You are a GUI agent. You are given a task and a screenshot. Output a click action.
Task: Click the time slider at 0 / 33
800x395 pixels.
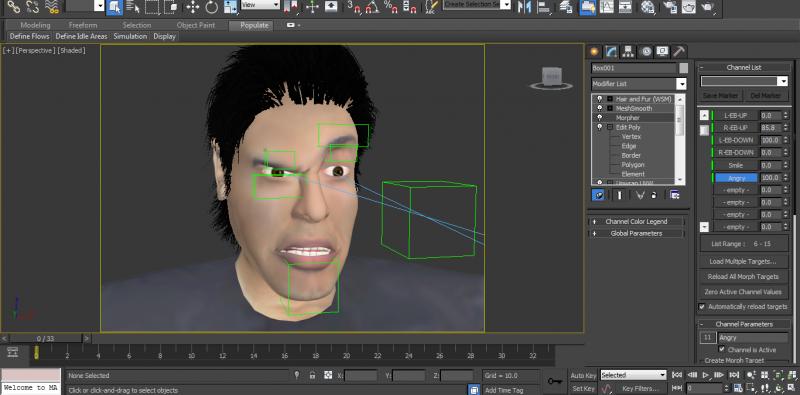45,338
